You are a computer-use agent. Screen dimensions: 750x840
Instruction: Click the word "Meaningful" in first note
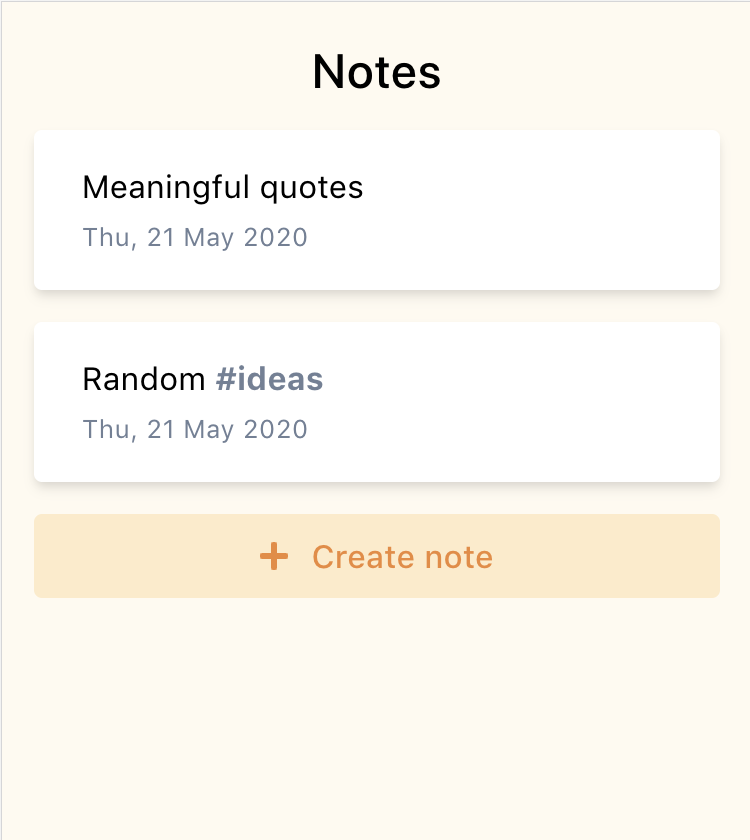pyautogui.click(x=166, y=187)
